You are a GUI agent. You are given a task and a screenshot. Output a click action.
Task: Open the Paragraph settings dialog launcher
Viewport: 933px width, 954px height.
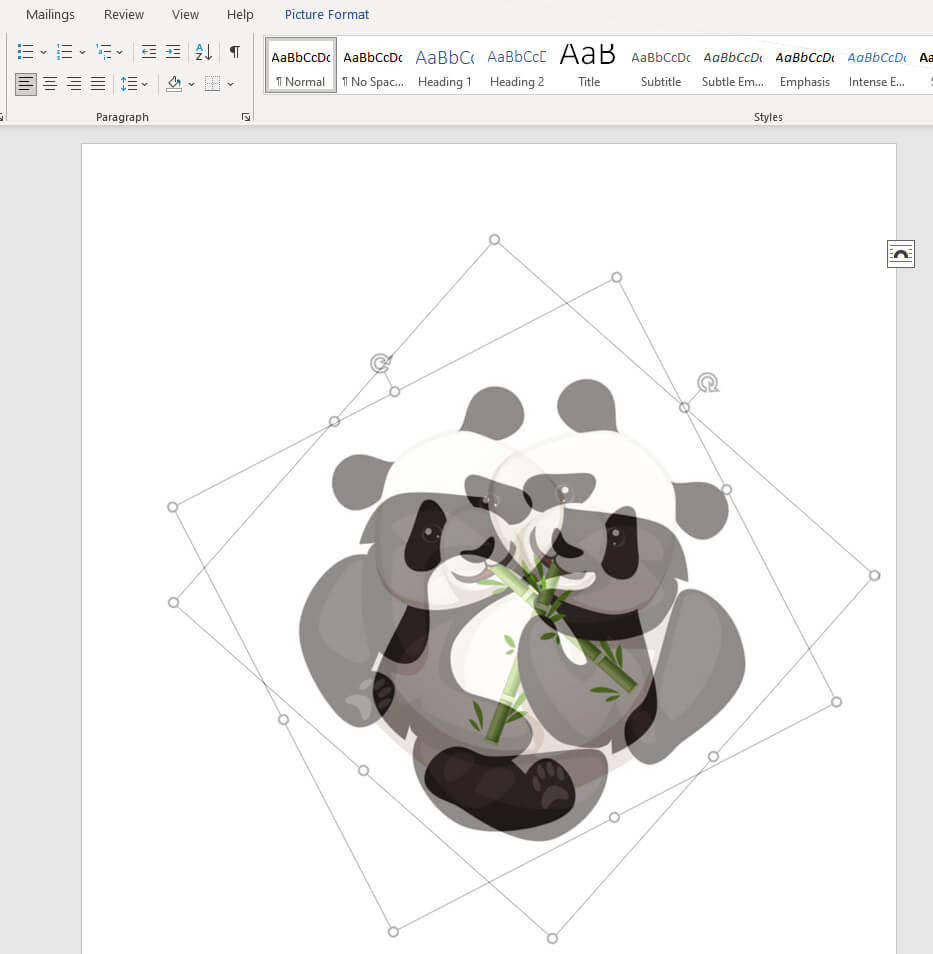click(246, 117)
